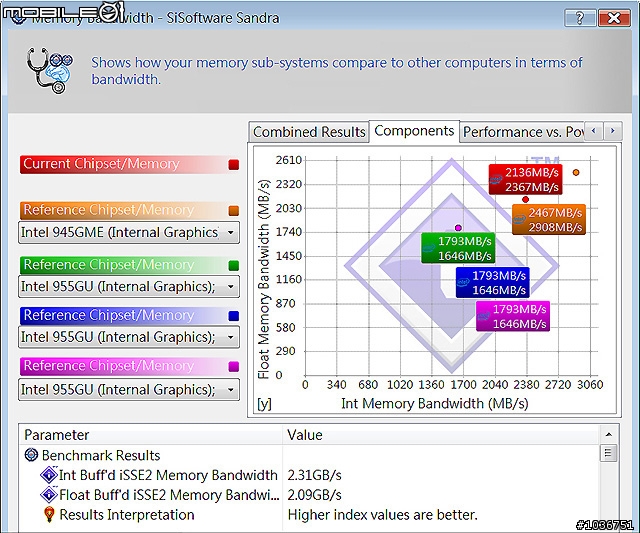Image resolution: width=640 pixels, height=533 pixels.
Task: Click the red Current Chipset color swatch
Action: tap(233, 165)
